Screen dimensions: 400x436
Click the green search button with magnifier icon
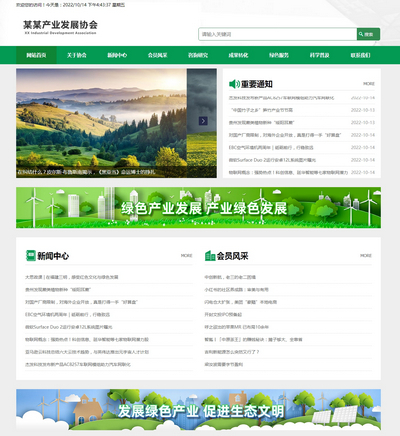(368, 34)
